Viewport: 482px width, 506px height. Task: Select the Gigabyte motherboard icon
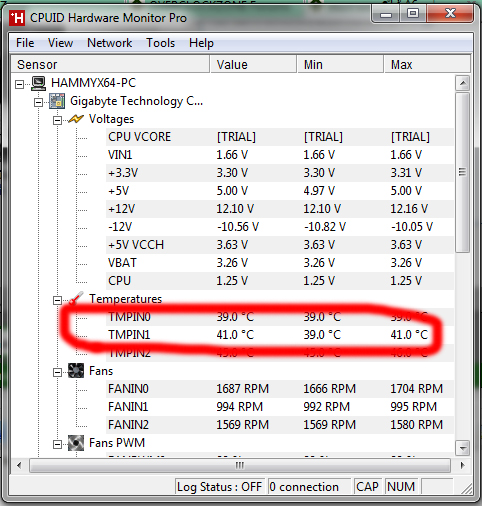pos(57,101)
